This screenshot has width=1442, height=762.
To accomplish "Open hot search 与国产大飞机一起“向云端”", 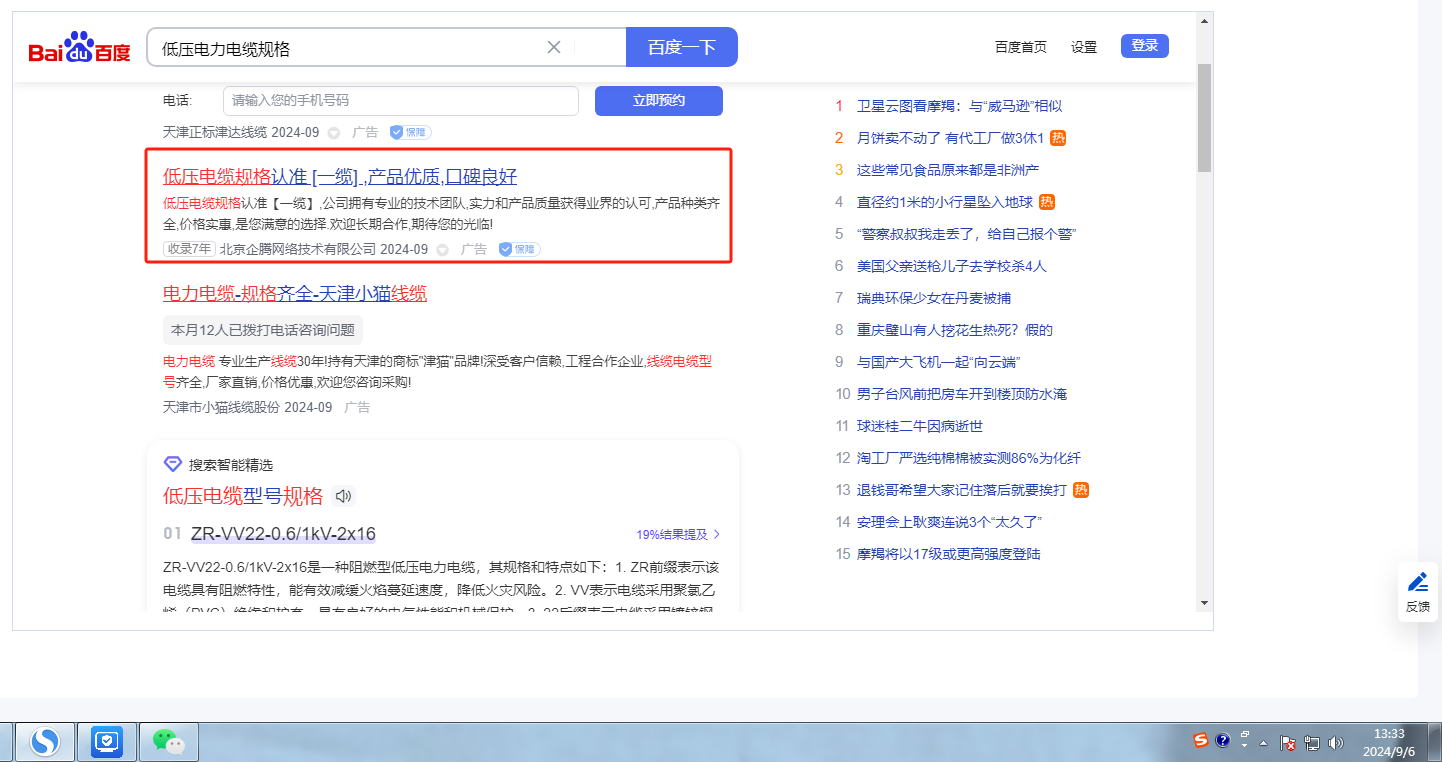I will (938, 362).
